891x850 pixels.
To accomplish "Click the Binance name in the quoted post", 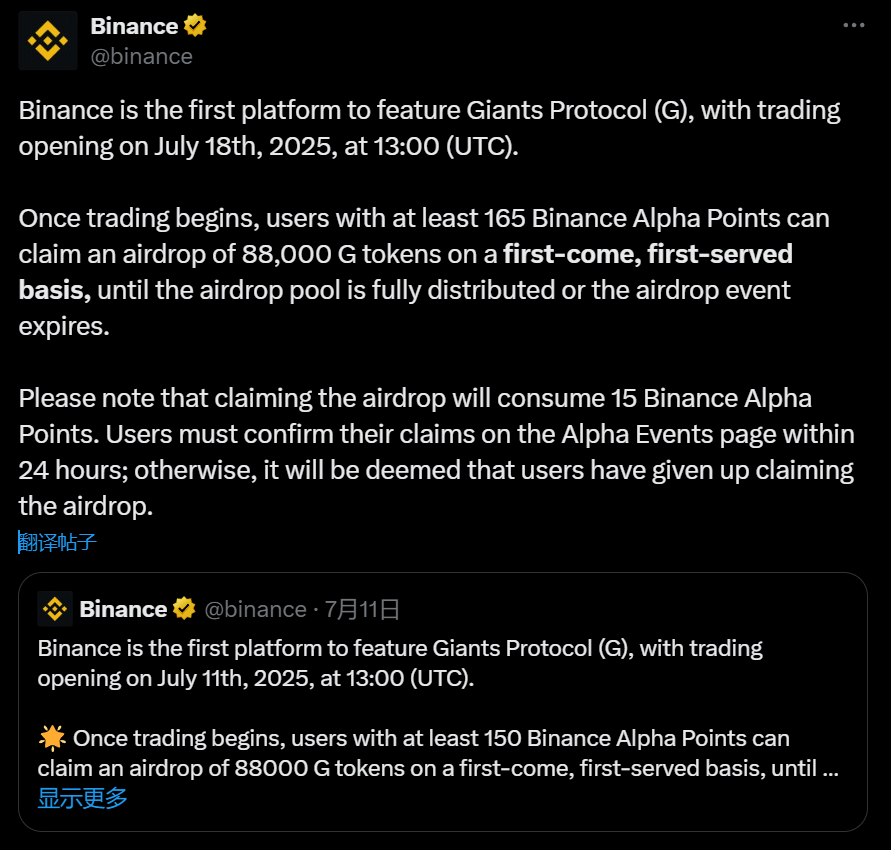I will [123, 609].
